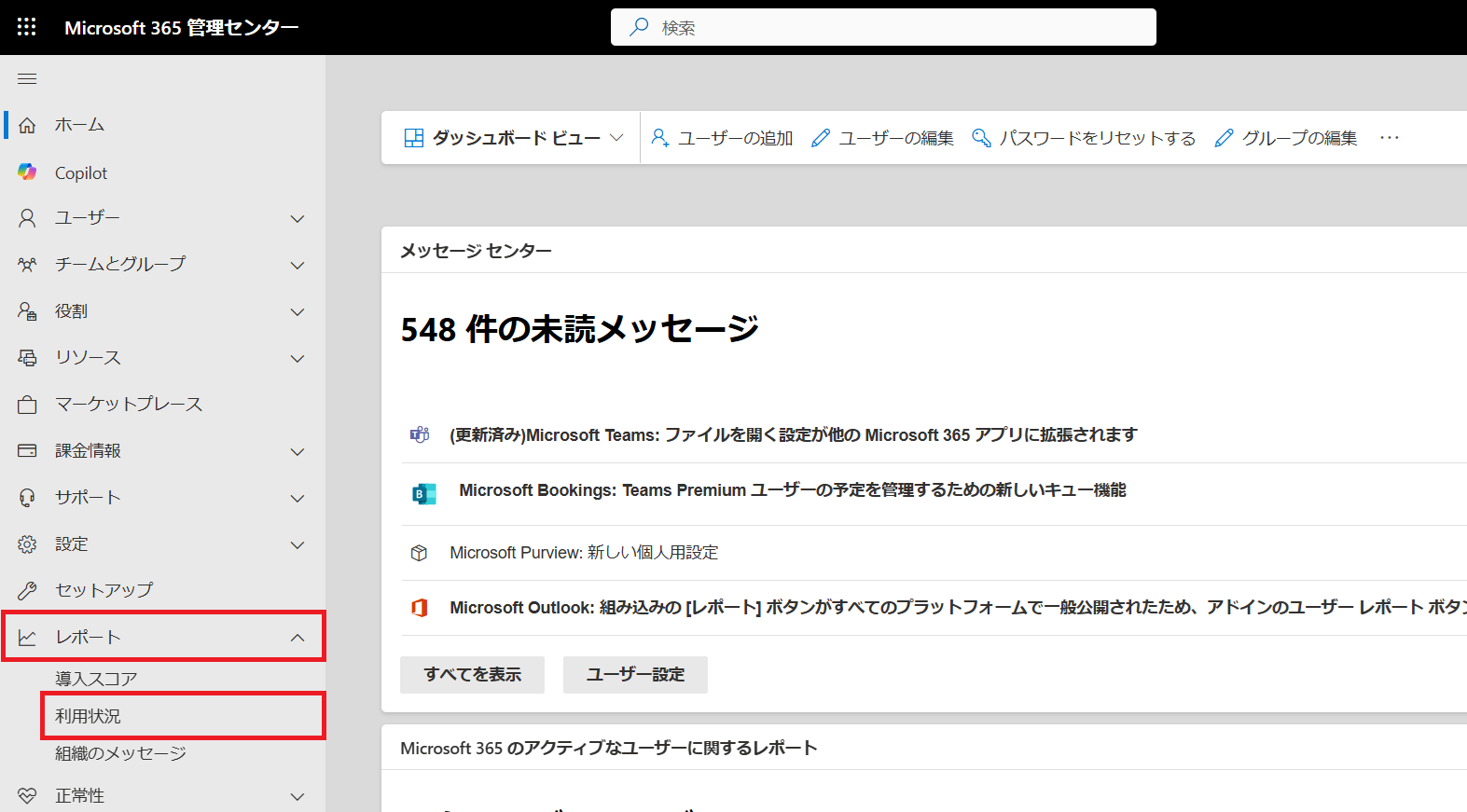Click the Billing card icon

pos(27,451)
